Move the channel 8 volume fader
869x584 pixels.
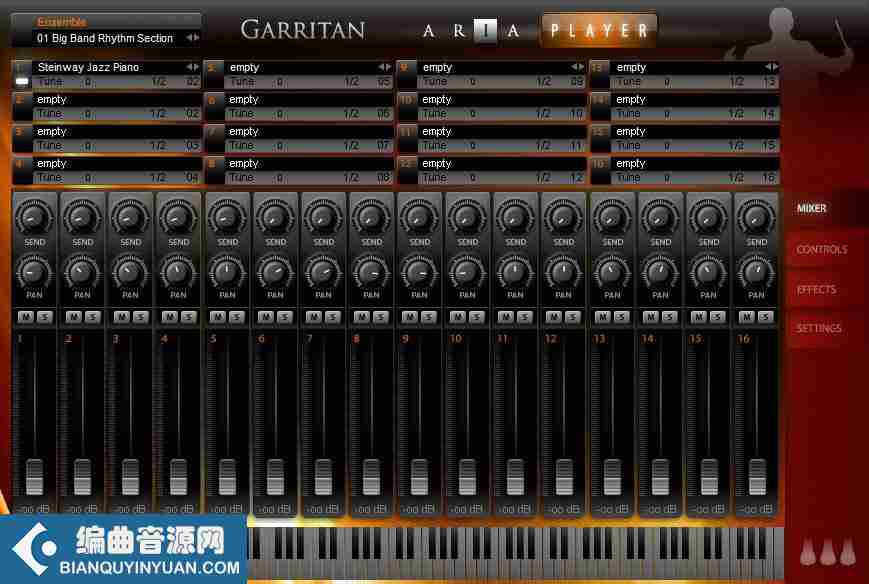pos(371,477)
